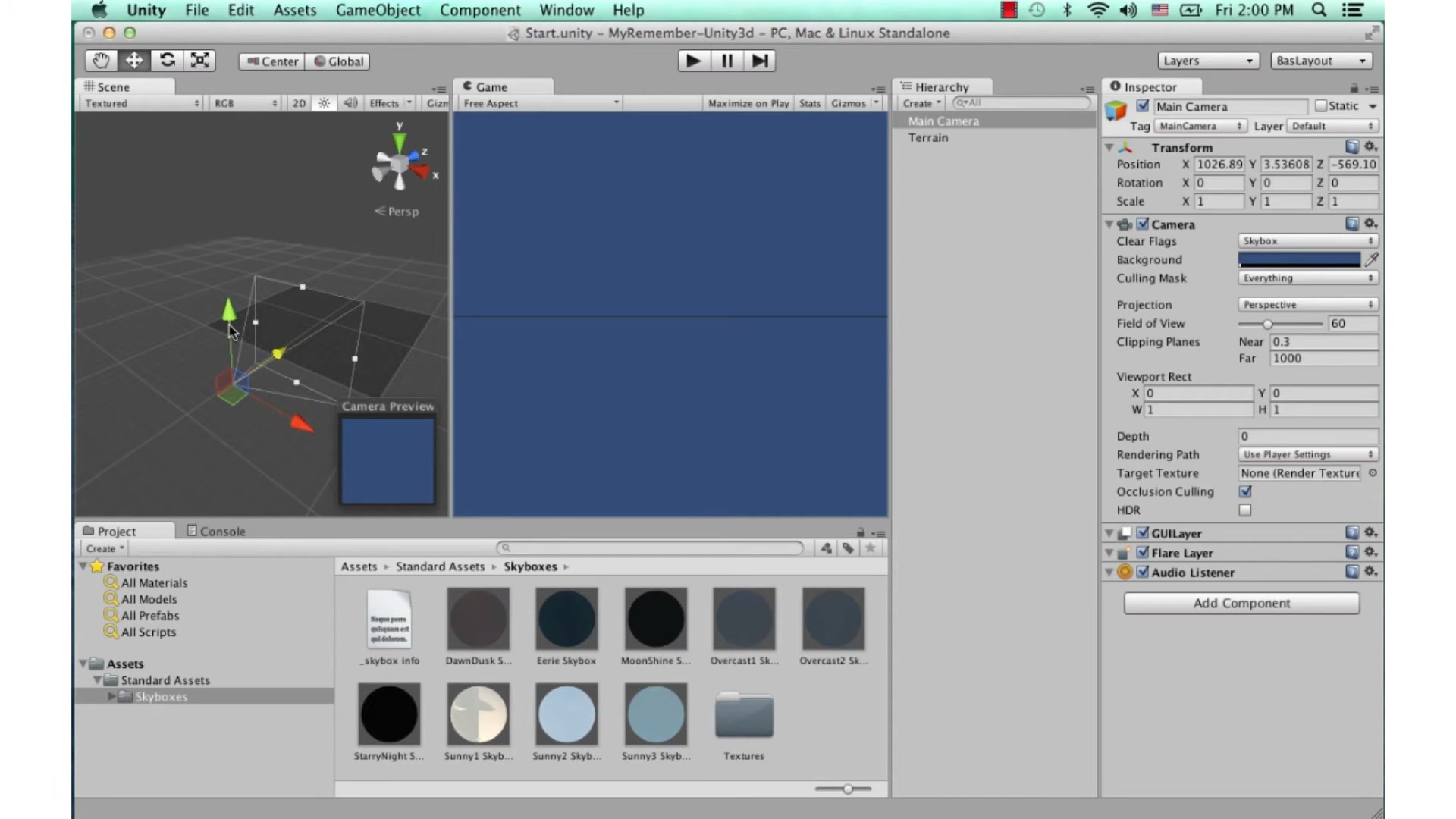Open Transform component help icon
Viewport: 1456px width, 819px height.
(x=1352, y=146)
